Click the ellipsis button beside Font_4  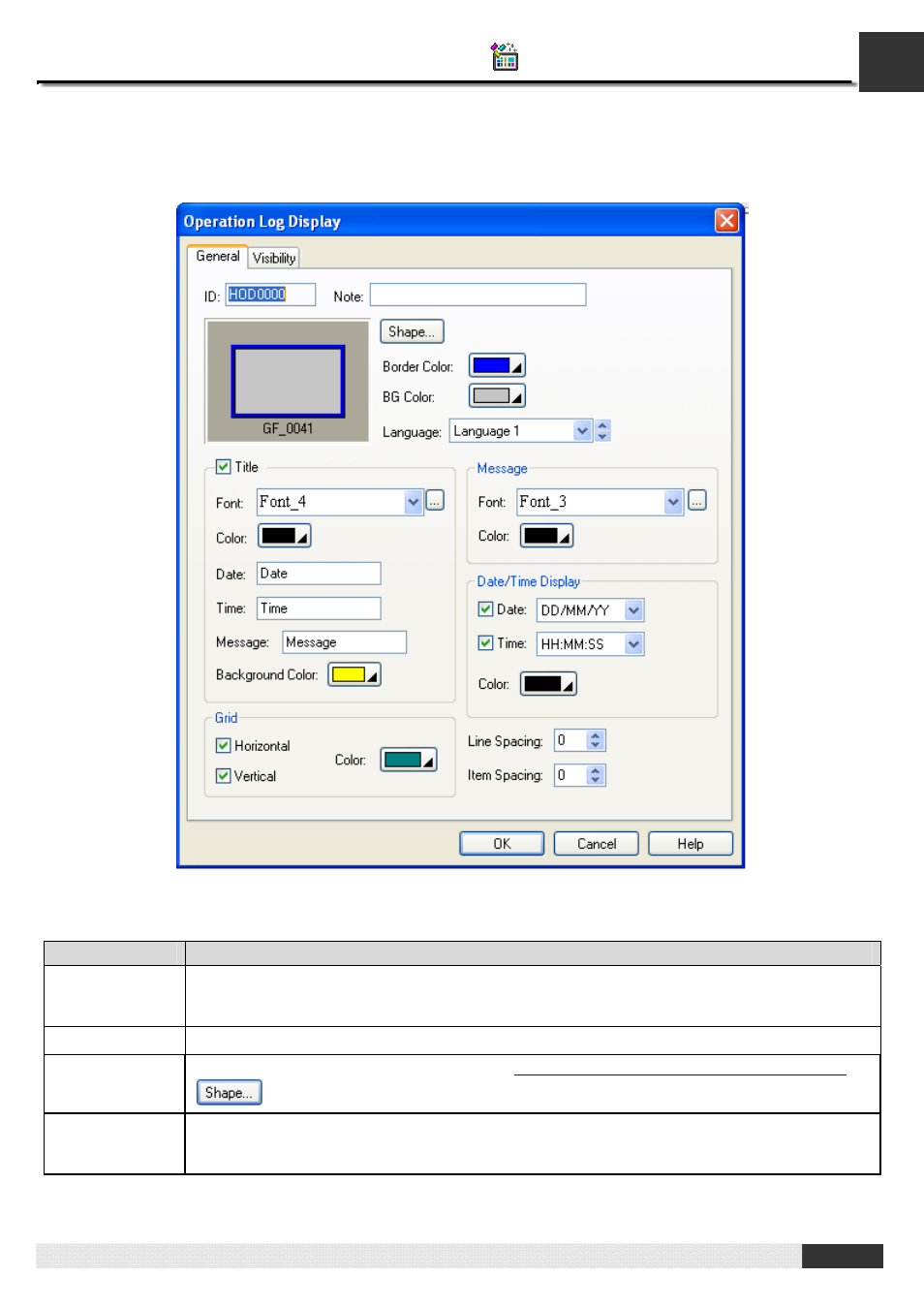(x=435, y=501)
